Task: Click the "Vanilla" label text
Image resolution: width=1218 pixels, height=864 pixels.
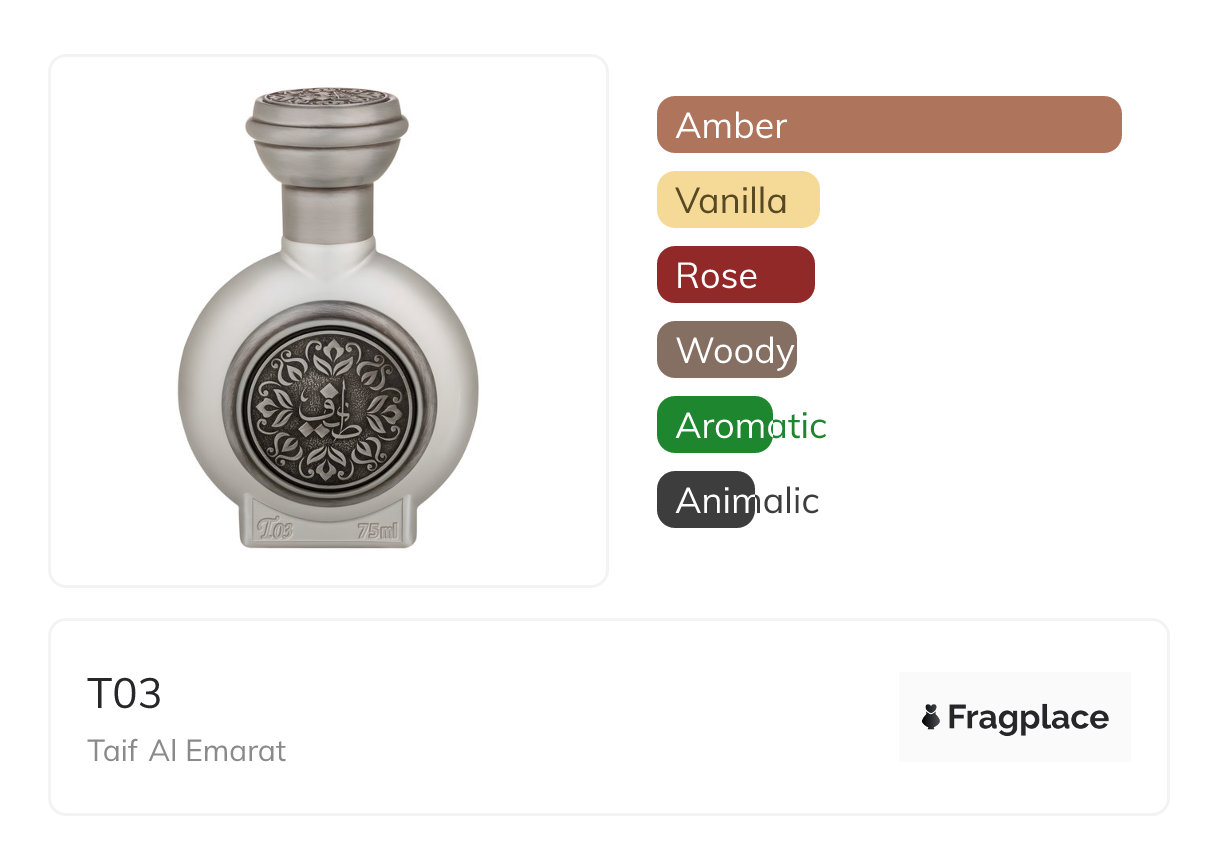Action: coord(731,200)
